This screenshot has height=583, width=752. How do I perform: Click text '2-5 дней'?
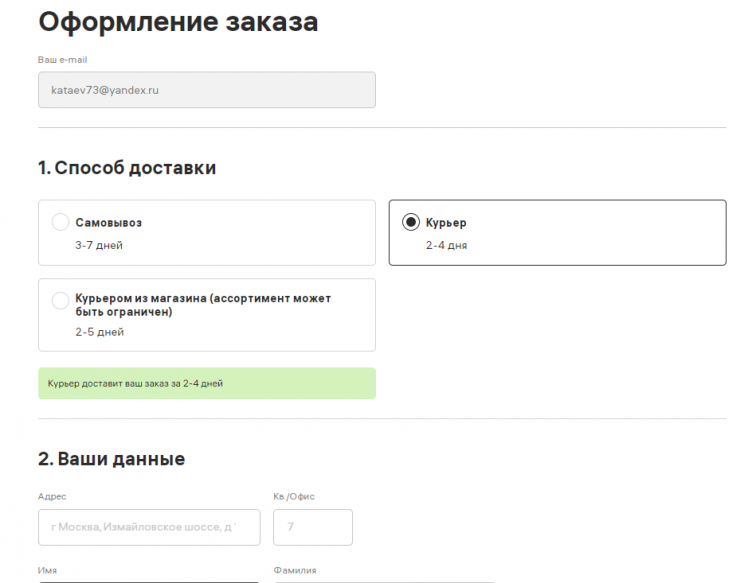[99, 332]
